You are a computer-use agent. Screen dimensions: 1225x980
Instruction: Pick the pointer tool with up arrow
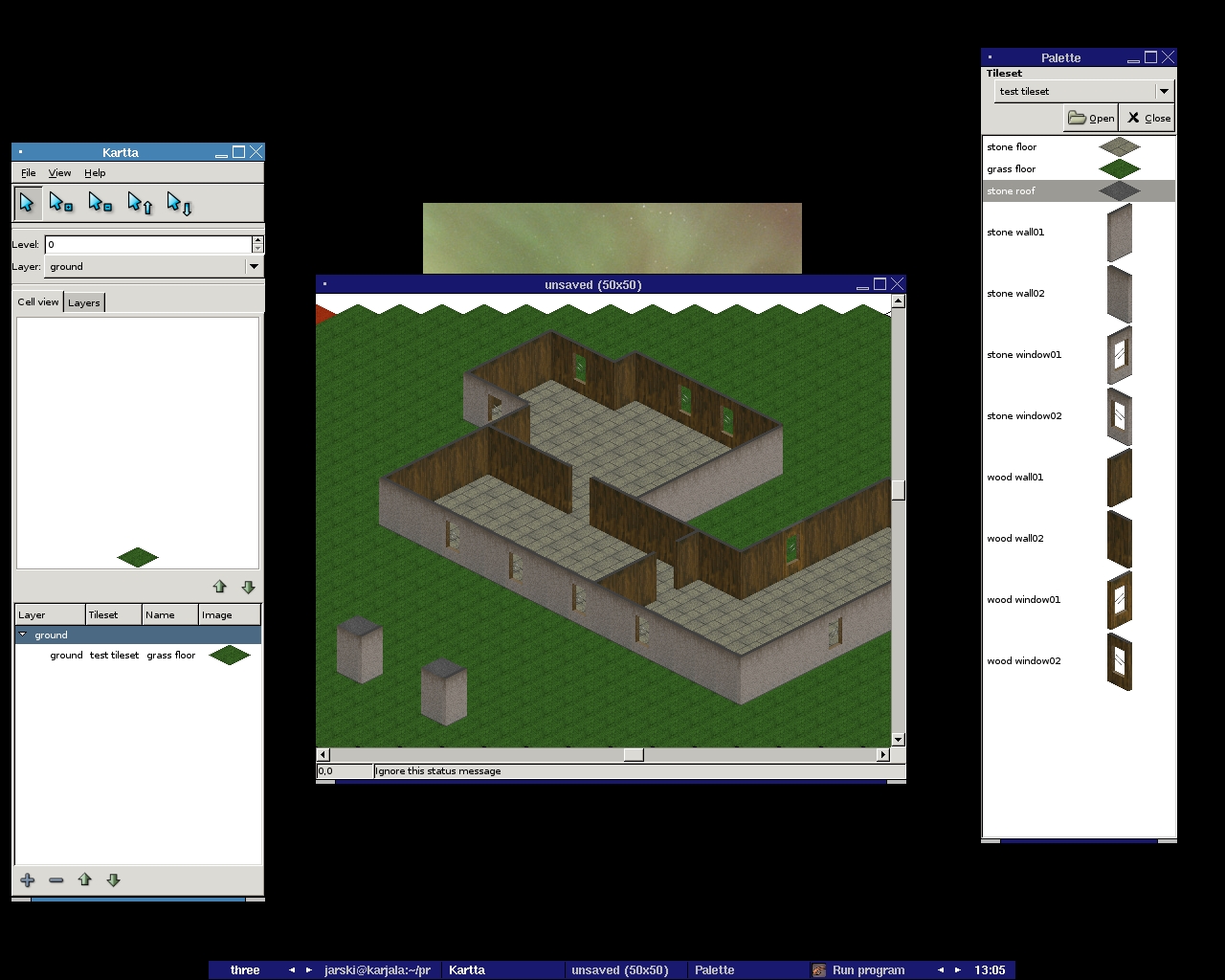point(140,203)
